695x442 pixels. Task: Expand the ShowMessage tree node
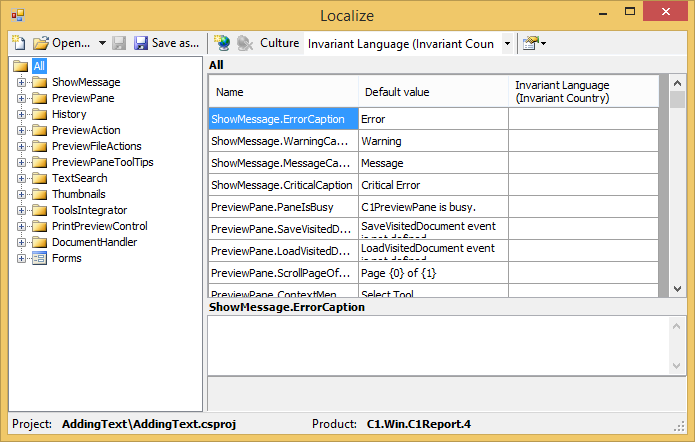tap(21, 82)
